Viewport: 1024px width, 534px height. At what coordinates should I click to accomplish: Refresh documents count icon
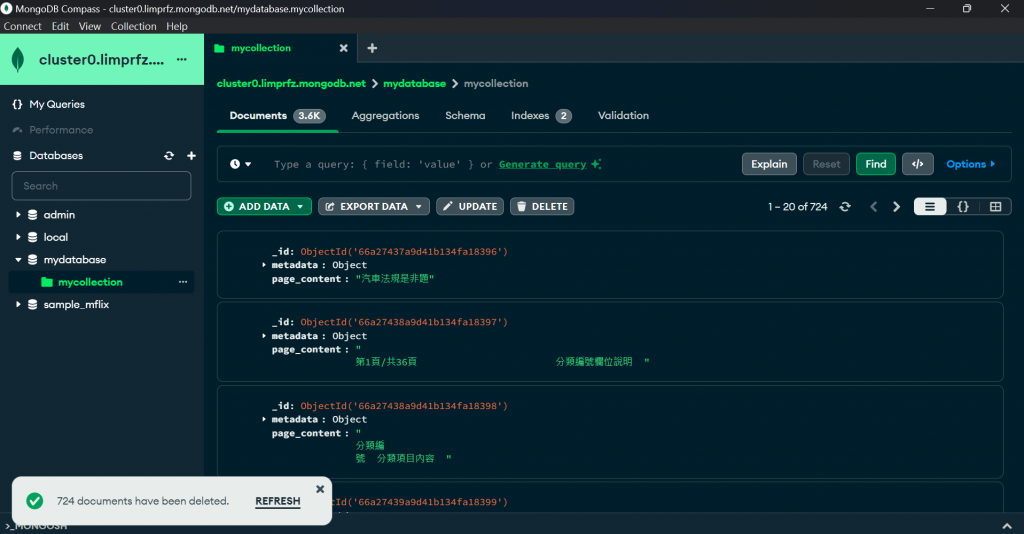pyautogui.click(x=845, y=206)
